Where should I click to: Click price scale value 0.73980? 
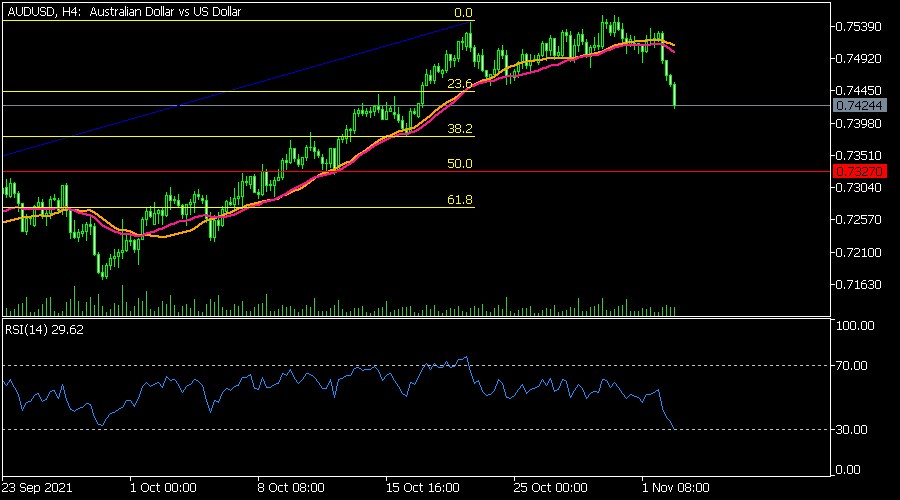coord(859,123)
